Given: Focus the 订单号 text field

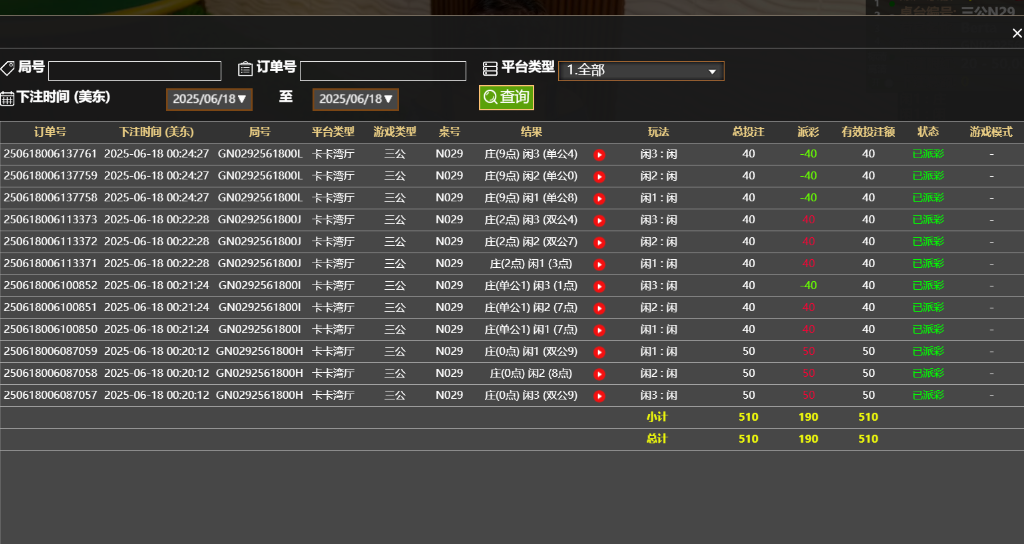Looking at the screenshot, I should (382, 71).
